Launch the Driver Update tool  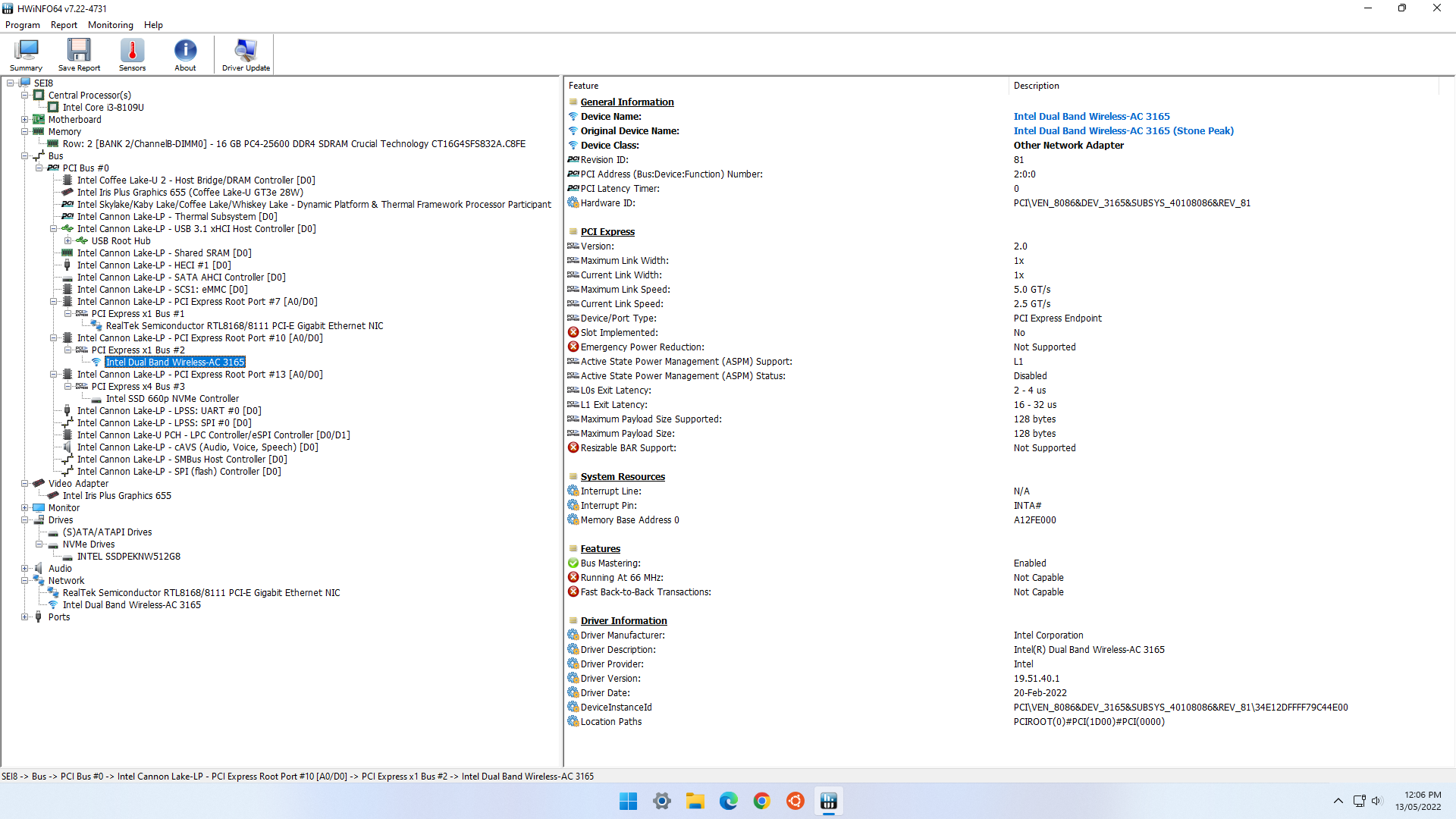246,55
